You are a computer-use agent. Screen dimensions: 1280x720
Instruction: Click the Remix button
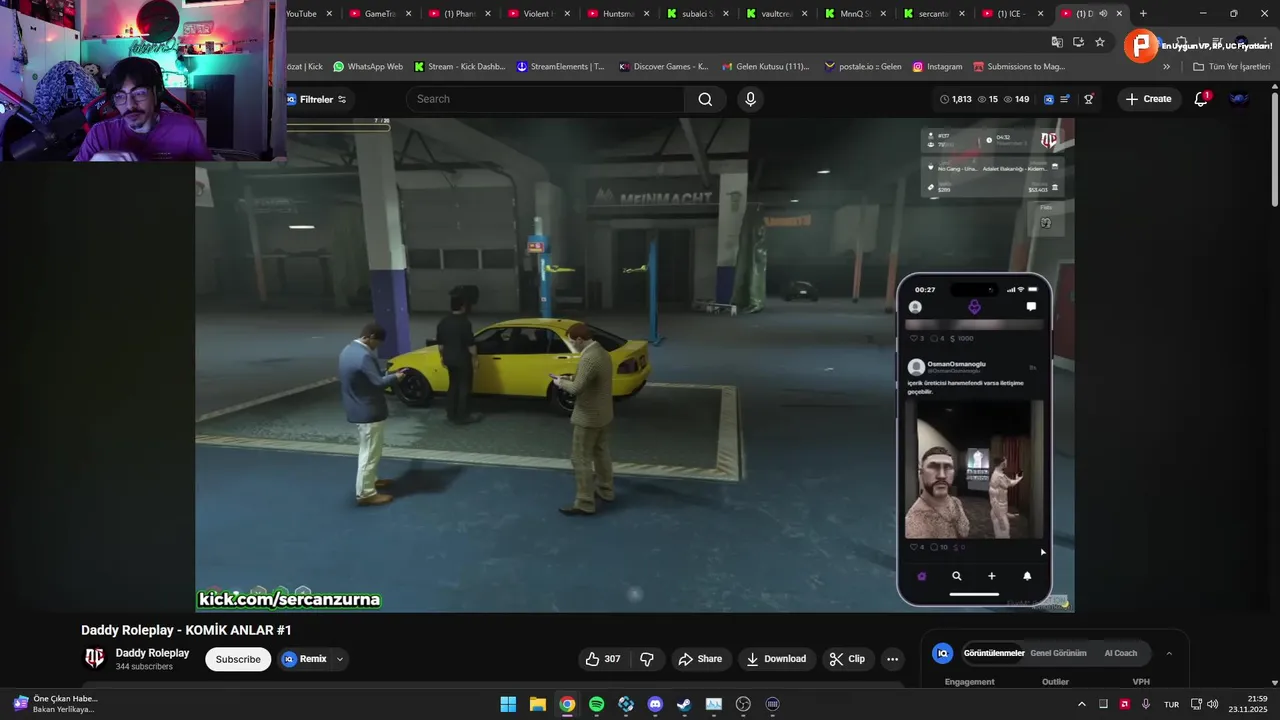(304, 659)
